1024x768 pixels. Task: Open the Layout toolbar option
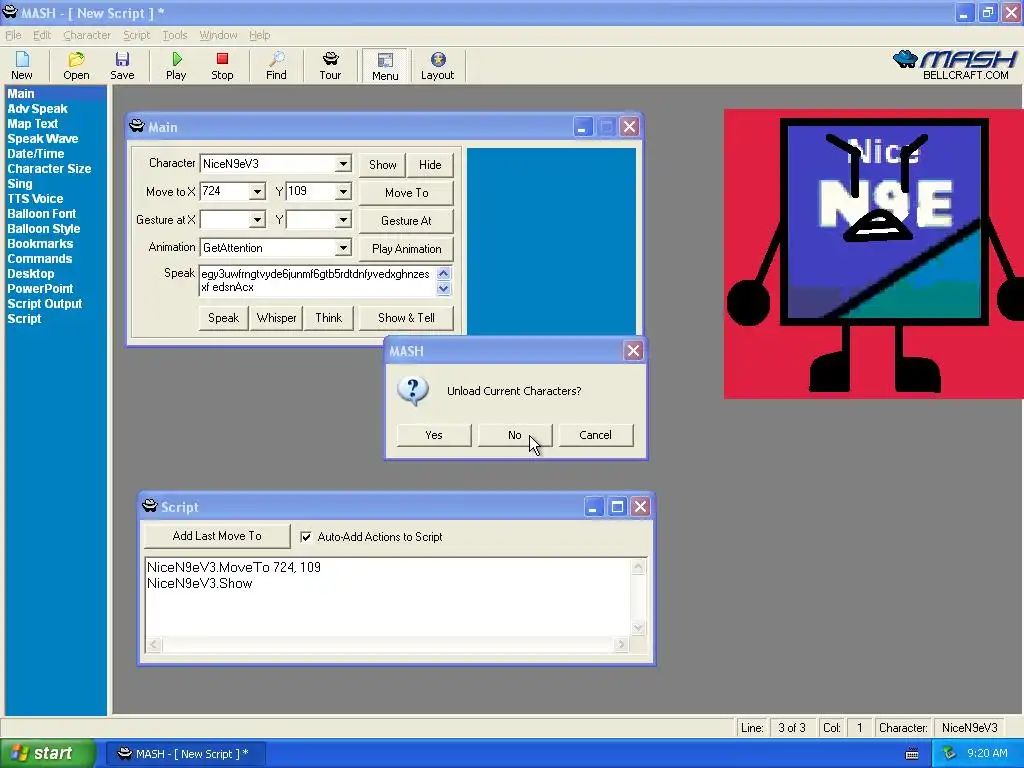tap(438, 66)
